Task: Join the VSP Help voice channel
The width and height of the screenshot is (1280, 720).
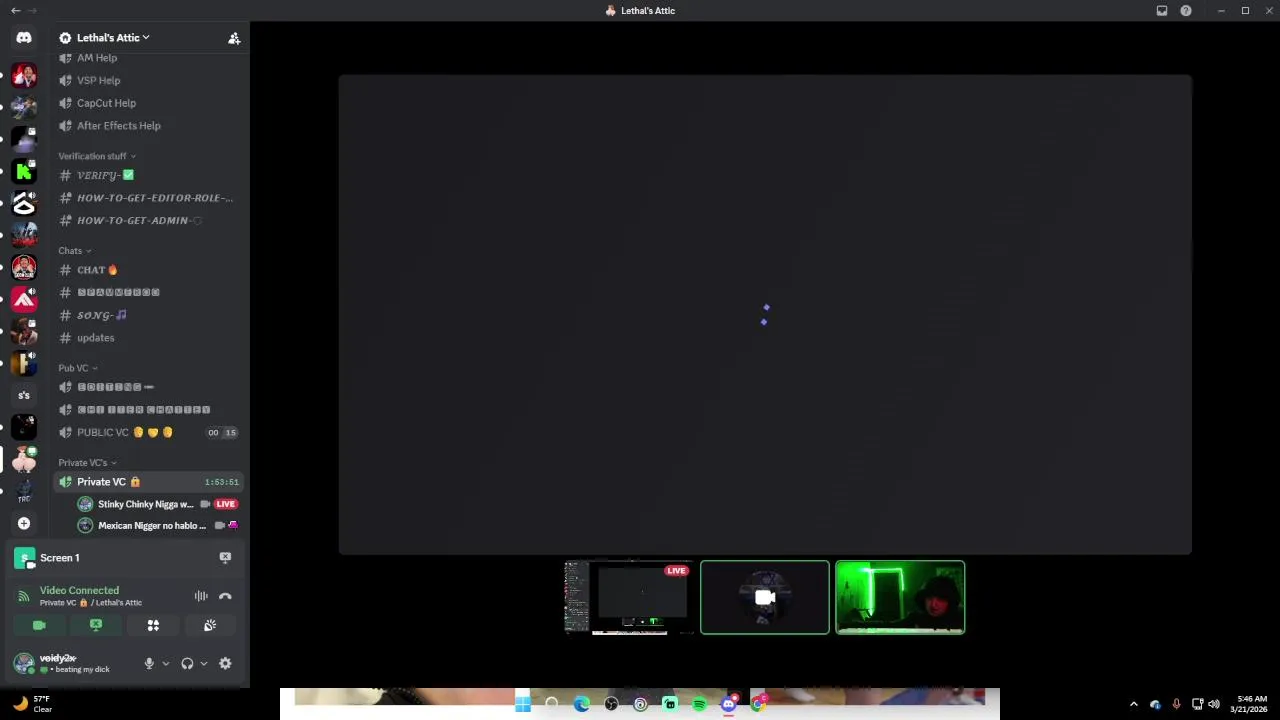Action: pyautogui.click(x=148, y=80)
